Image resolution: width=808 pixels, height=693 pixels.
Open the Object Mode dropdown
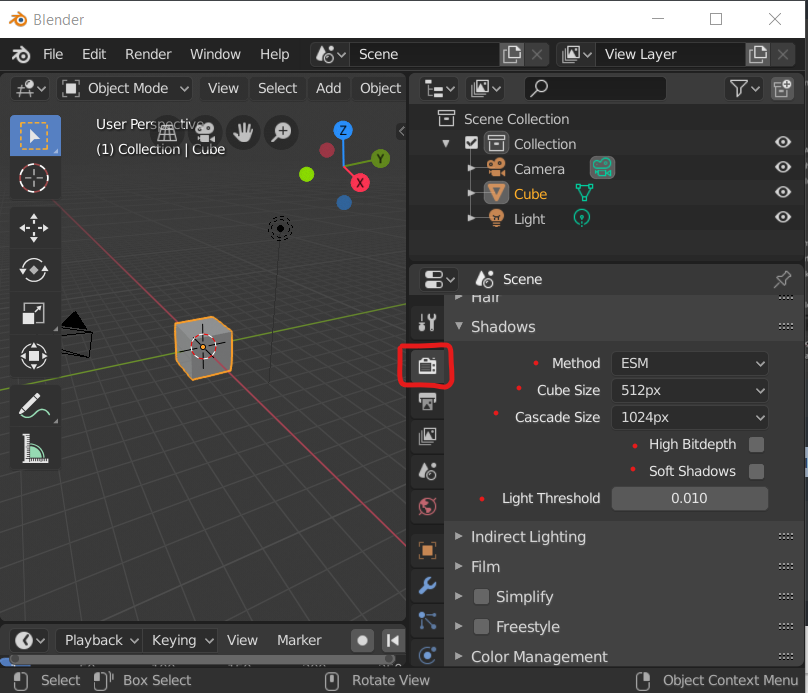(125, 88)
